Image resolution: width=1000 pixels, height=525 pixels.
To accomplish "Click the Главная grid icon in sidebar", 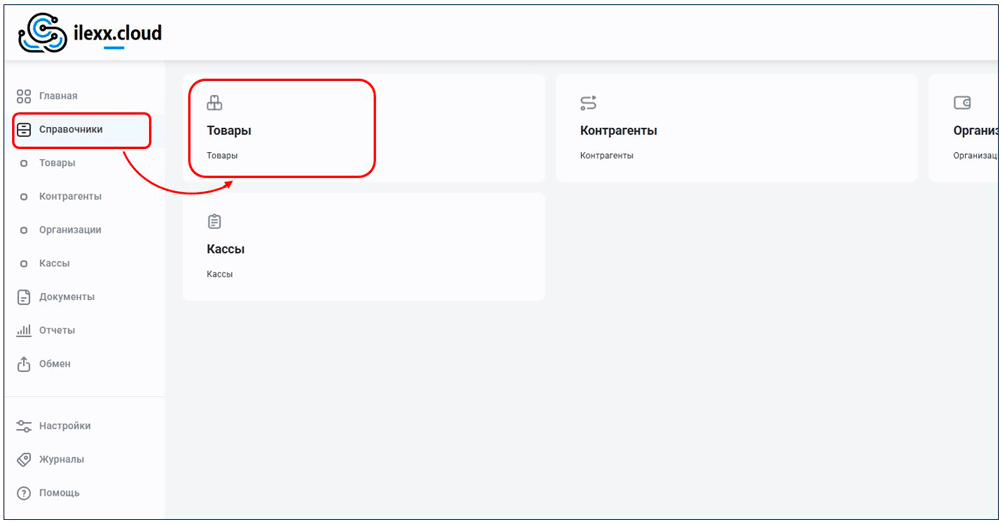I will (24, 96).
